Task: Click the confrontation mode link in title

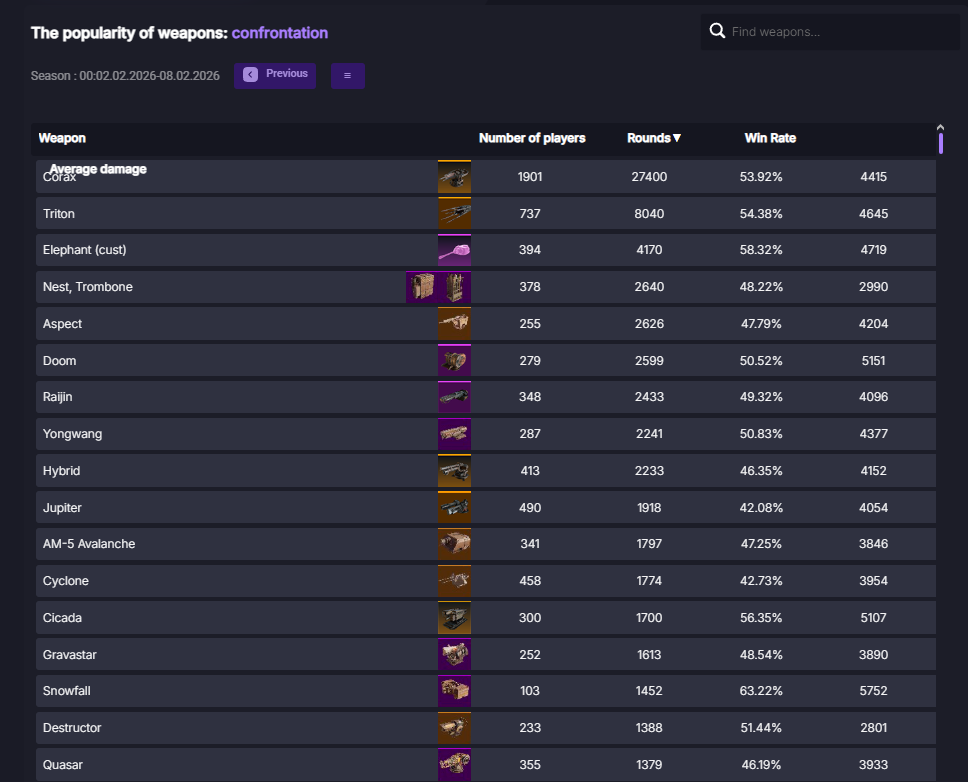Action: click(x=279, y=33)
